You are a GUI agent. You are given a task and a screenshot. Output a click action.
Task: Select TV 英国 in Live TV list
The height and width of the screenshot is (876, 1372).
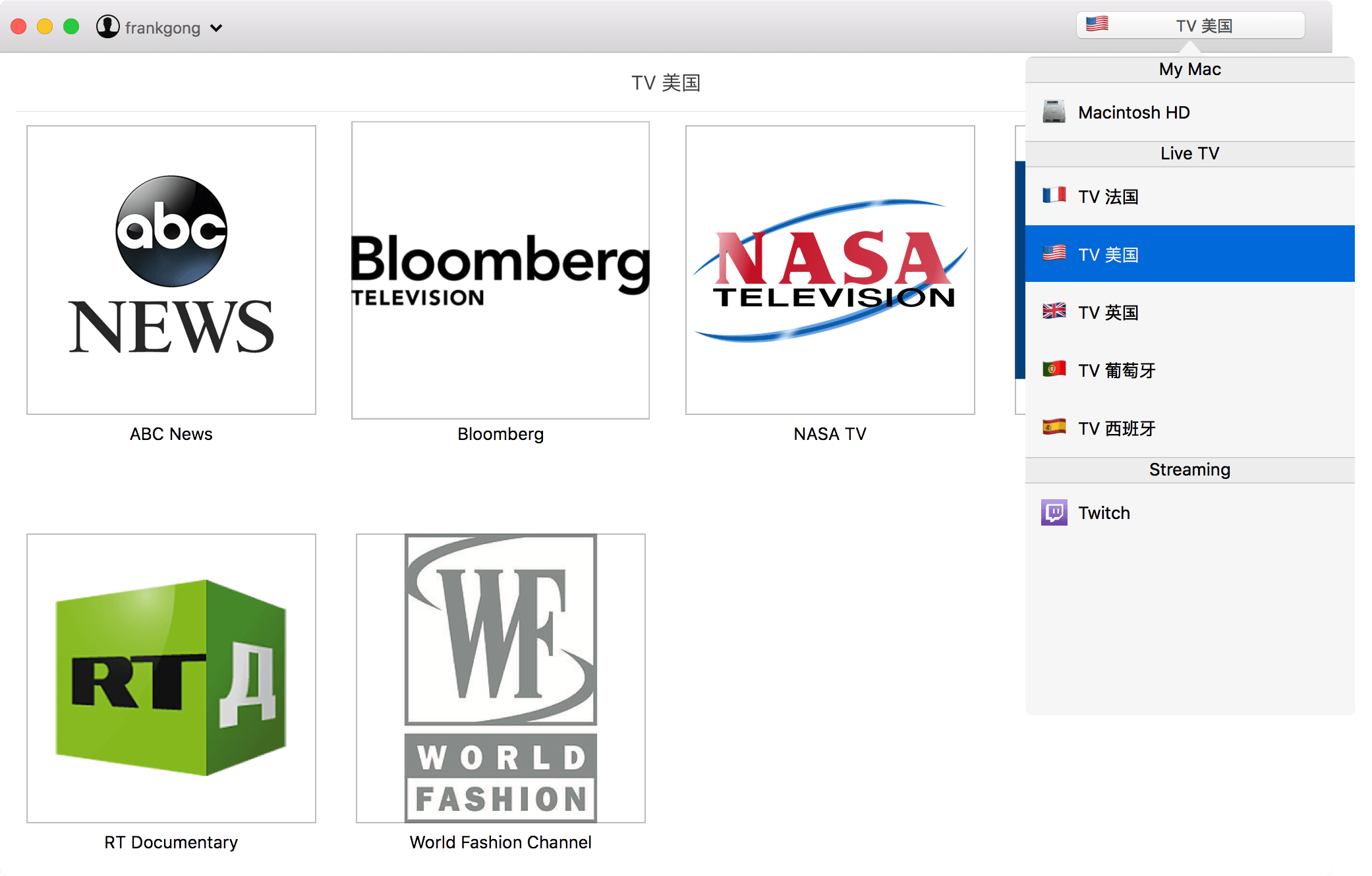pos(1190,312)
